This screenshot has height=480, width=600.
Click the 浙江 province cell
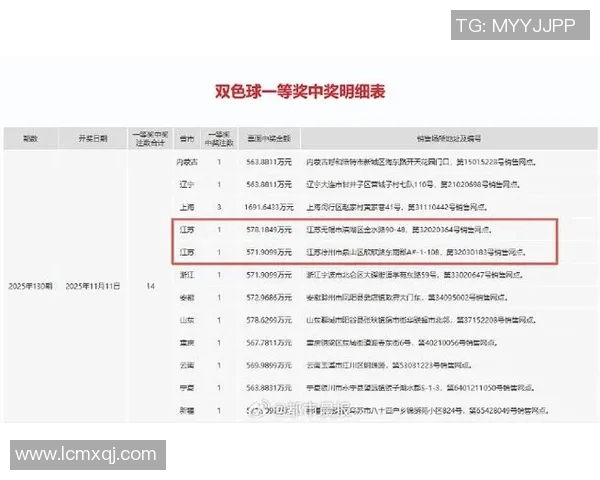[187, 275]
